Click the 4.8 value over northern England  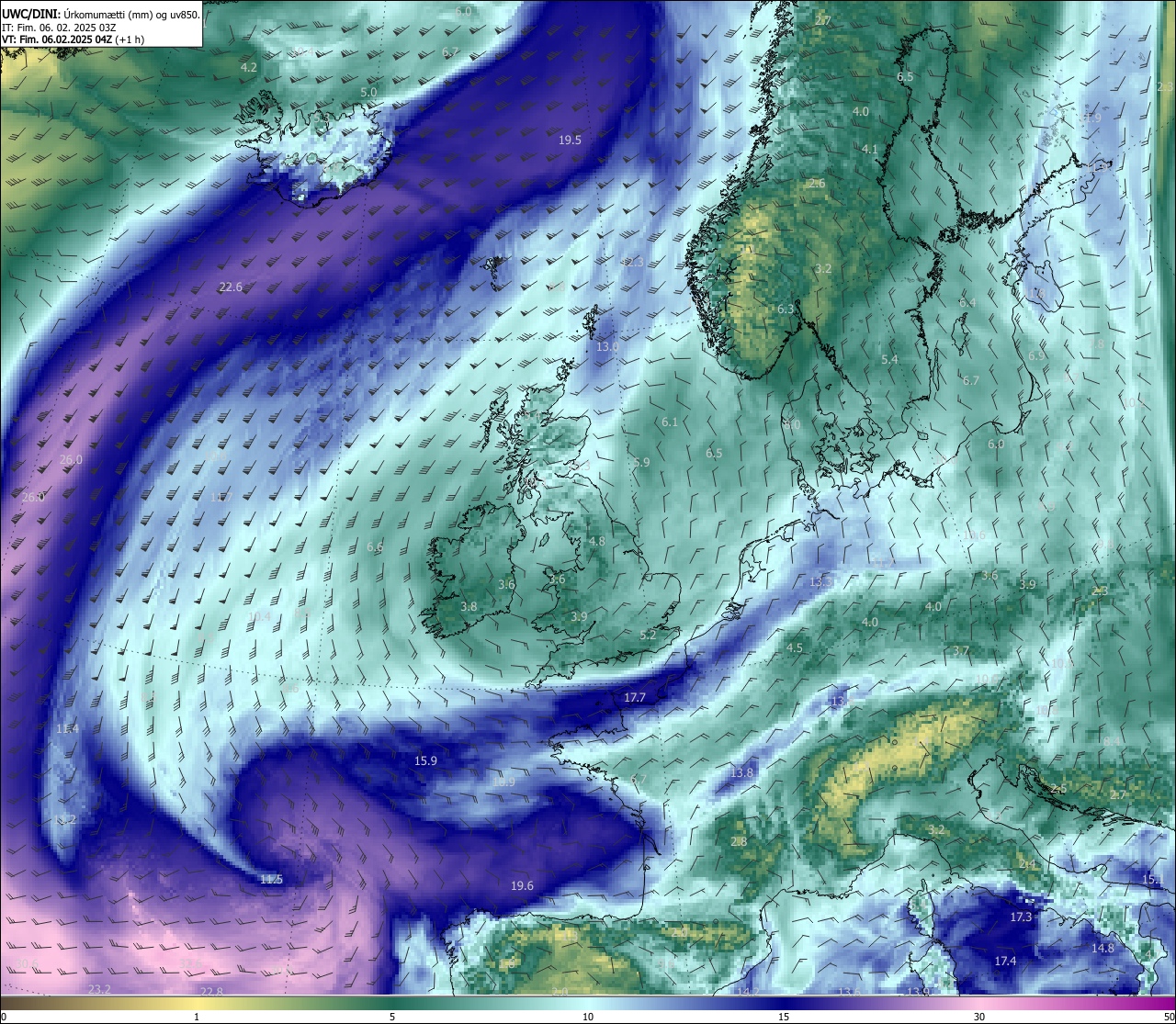597,541
